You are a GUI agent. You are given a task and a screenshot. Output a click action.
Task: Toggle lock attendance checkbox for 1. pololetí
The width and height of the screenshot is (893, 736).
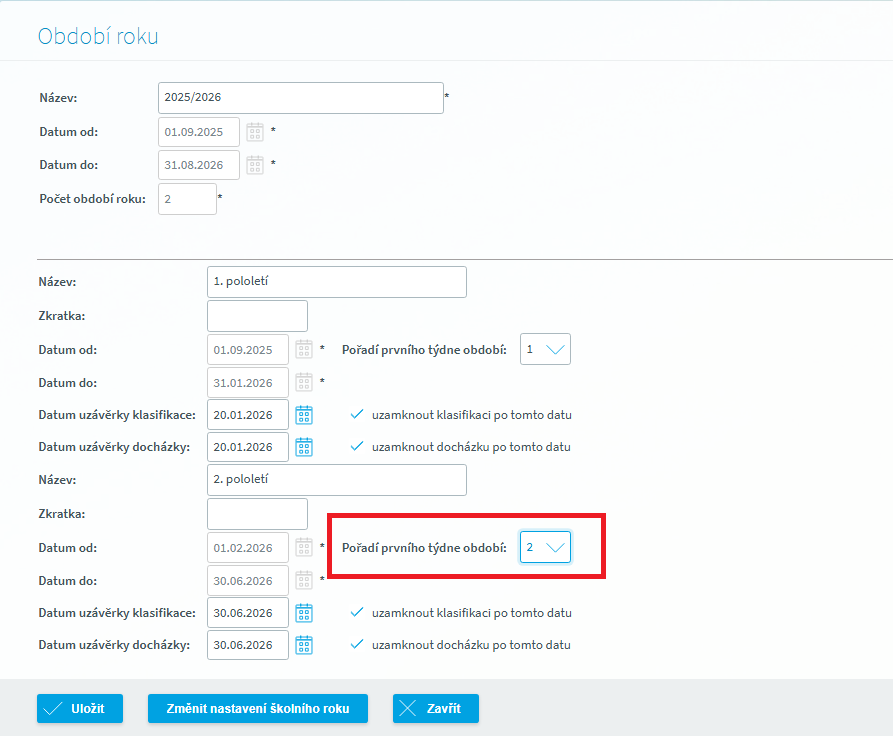[357, 447]
